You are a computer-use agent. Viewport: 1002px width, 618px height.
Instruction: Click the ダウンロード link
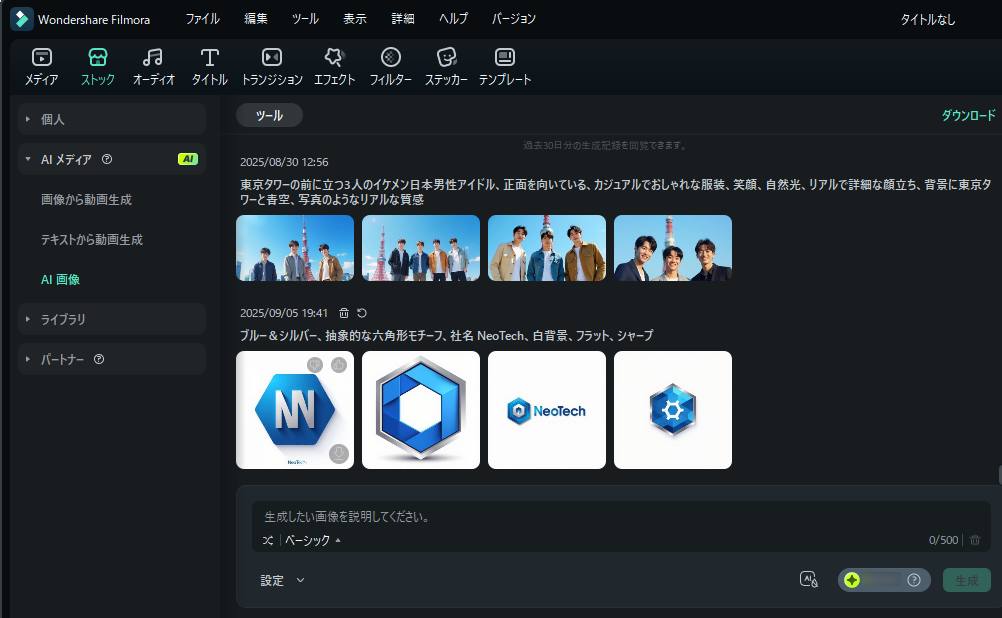[x=968, y=115]
